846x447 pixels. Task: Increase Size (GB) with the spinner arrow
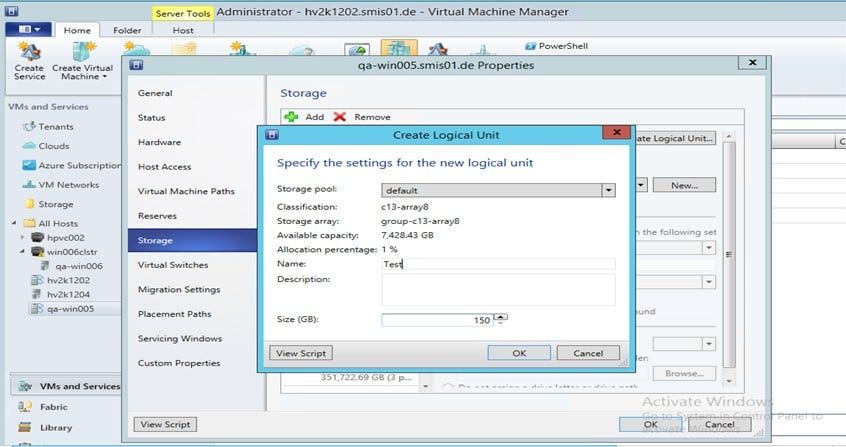(501, 317)
